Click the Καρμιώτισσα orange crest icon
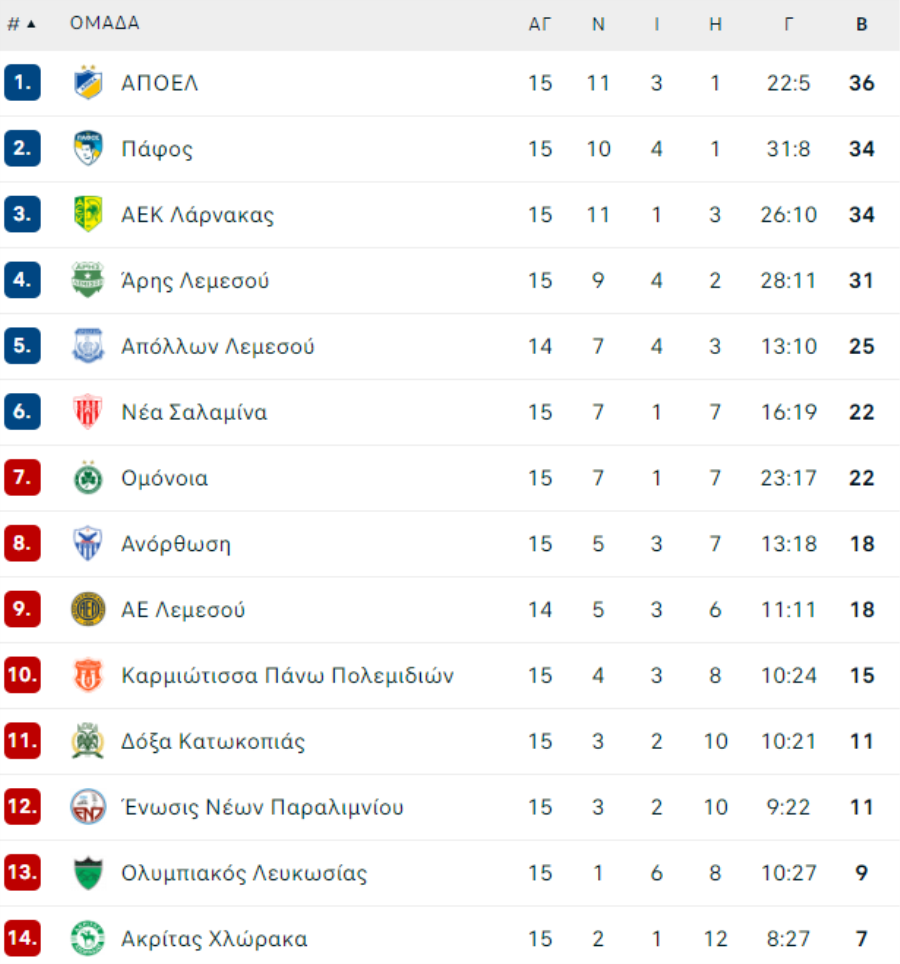This screenshot has width=900, height=964. click(88, 675)
